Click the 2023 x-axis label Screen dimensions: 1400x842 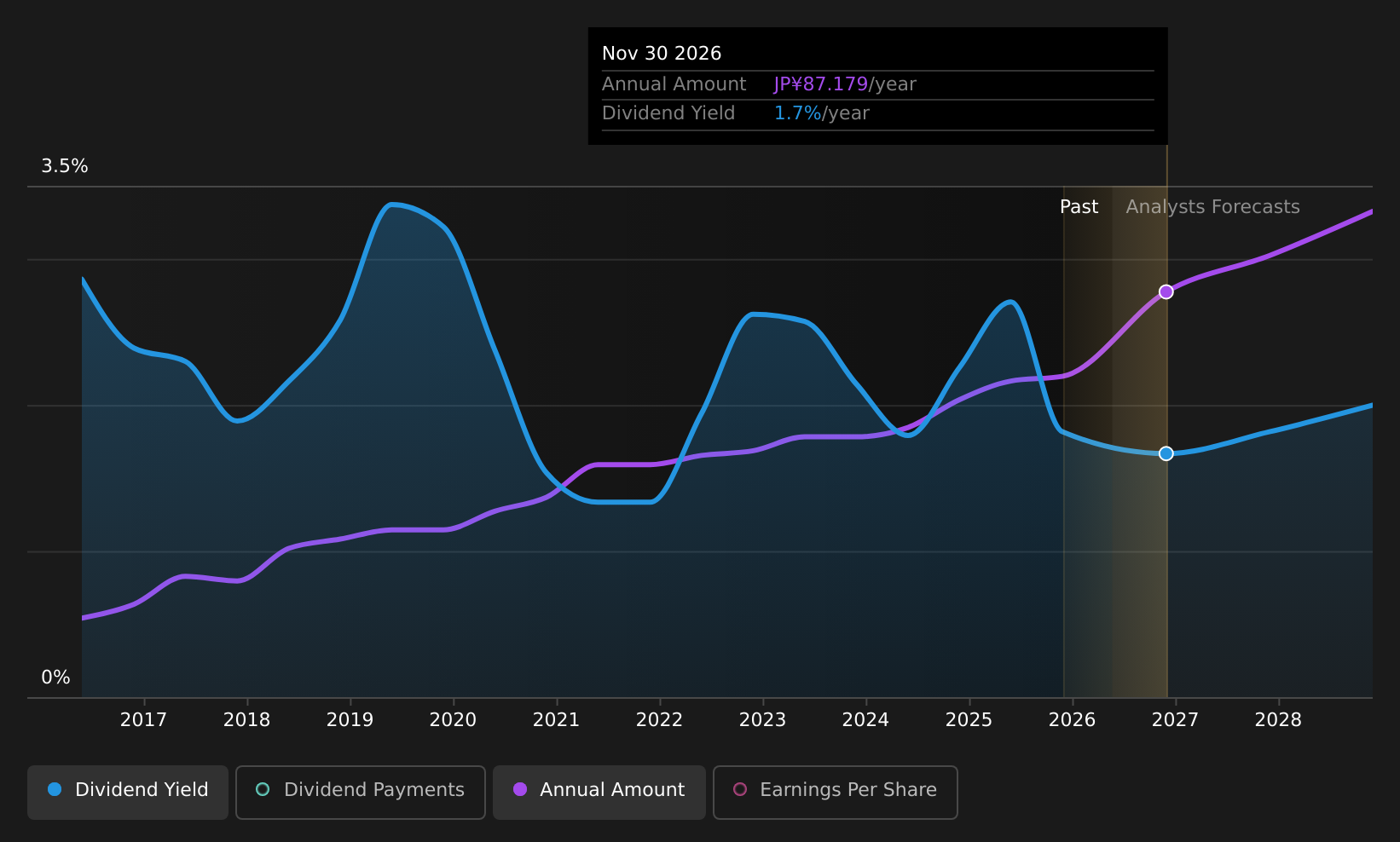(762, 720)
